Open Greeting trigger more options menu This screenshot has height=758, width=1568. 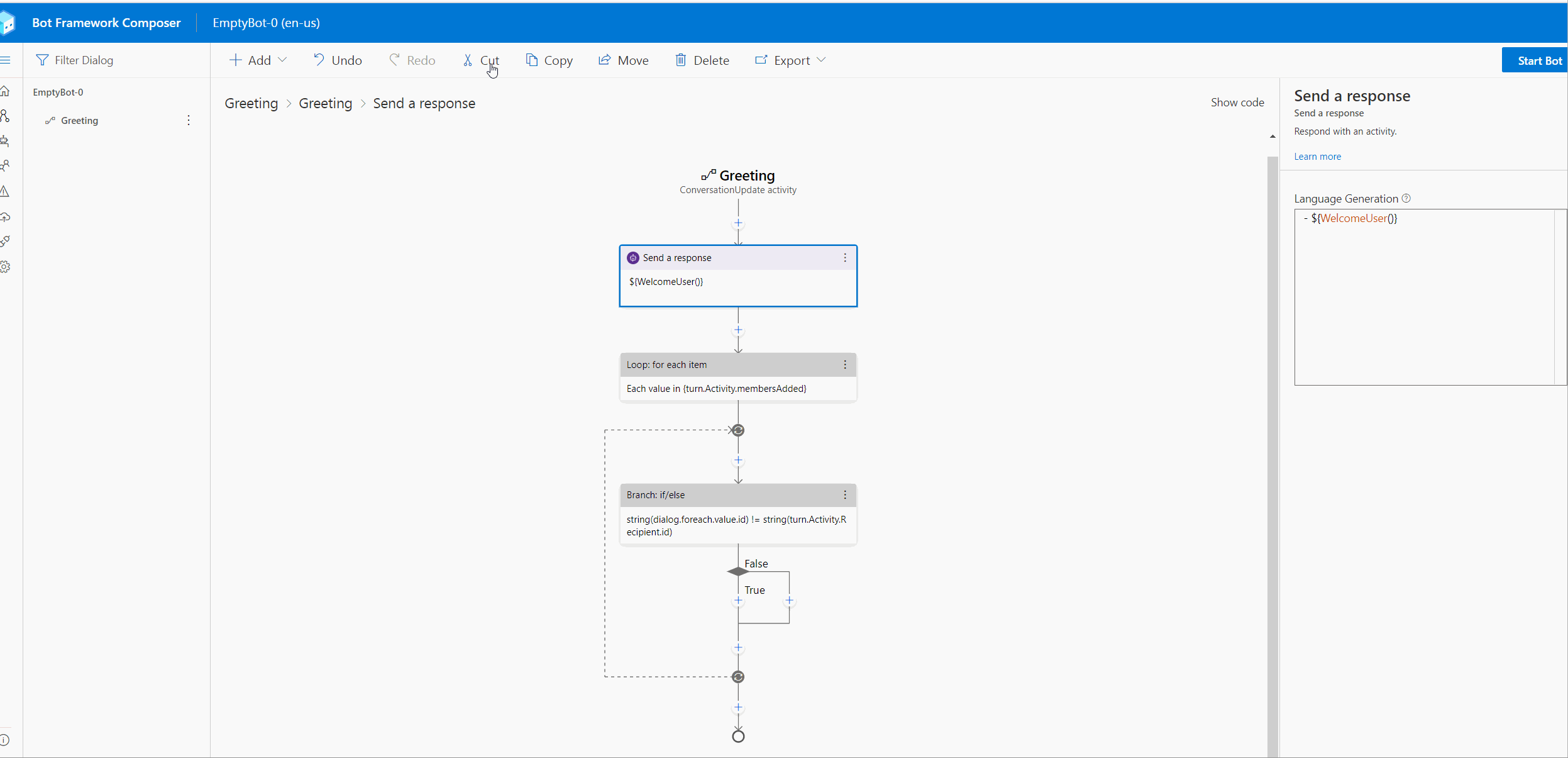coord(189,120)
